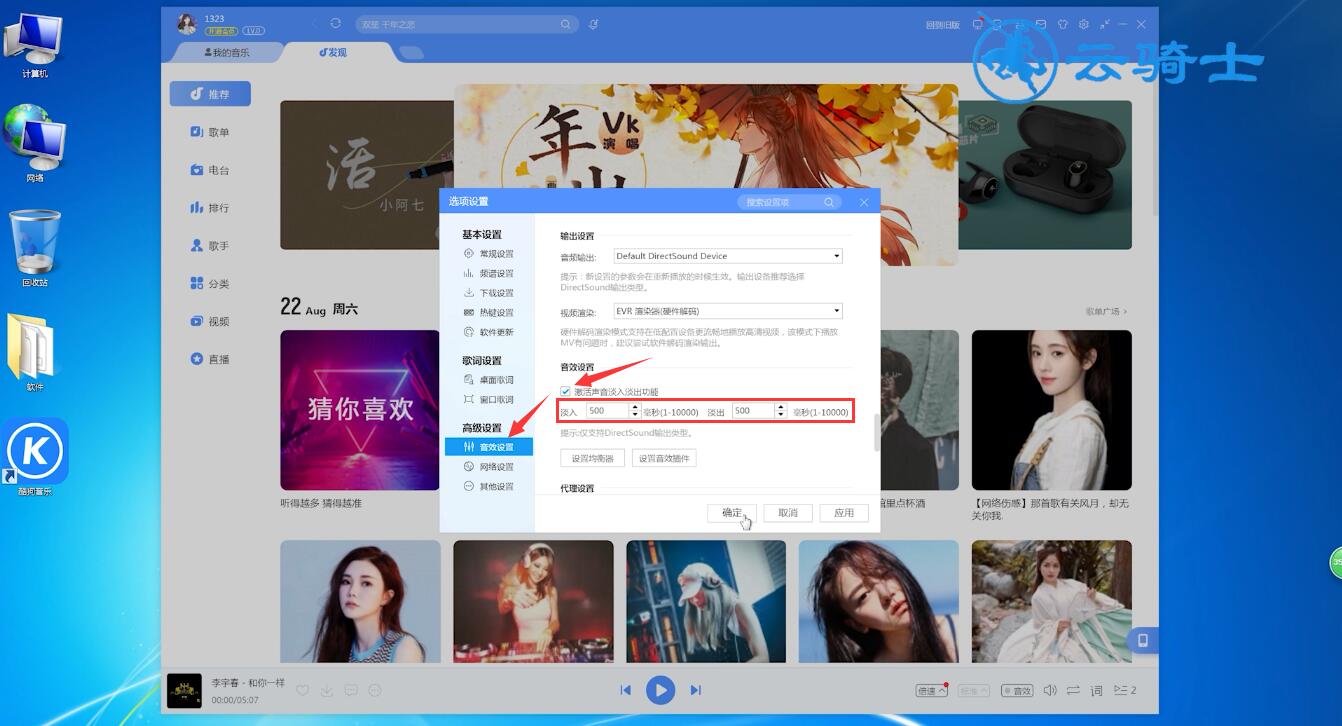This screenshot has height=726, width=1342.
Task: Click the 设置音效插件 button
Action: coord(664,458)
